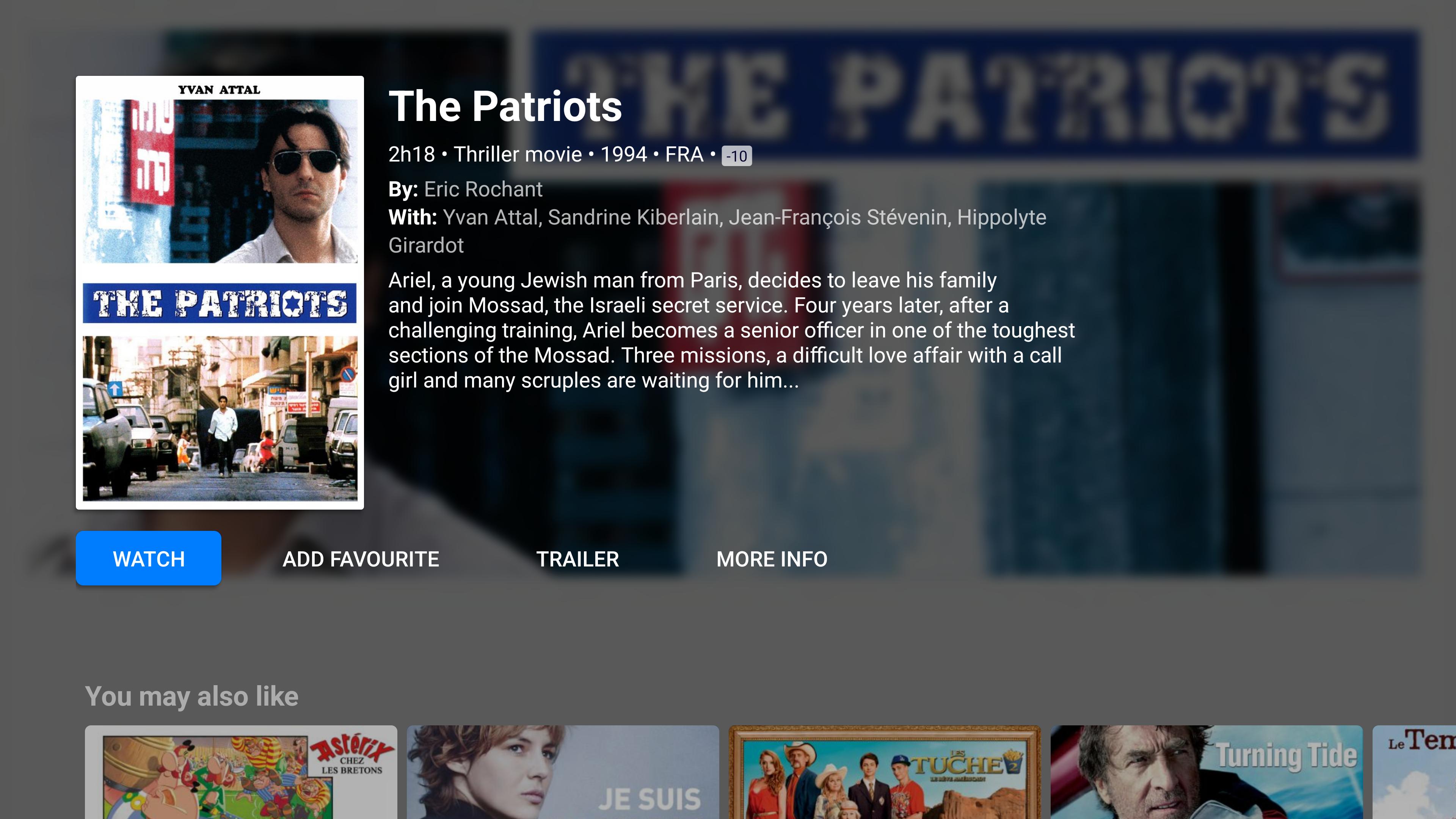1456x819 pixels.
Task: Select the Je Suis movie thumbnail
Action: (563, 772)
